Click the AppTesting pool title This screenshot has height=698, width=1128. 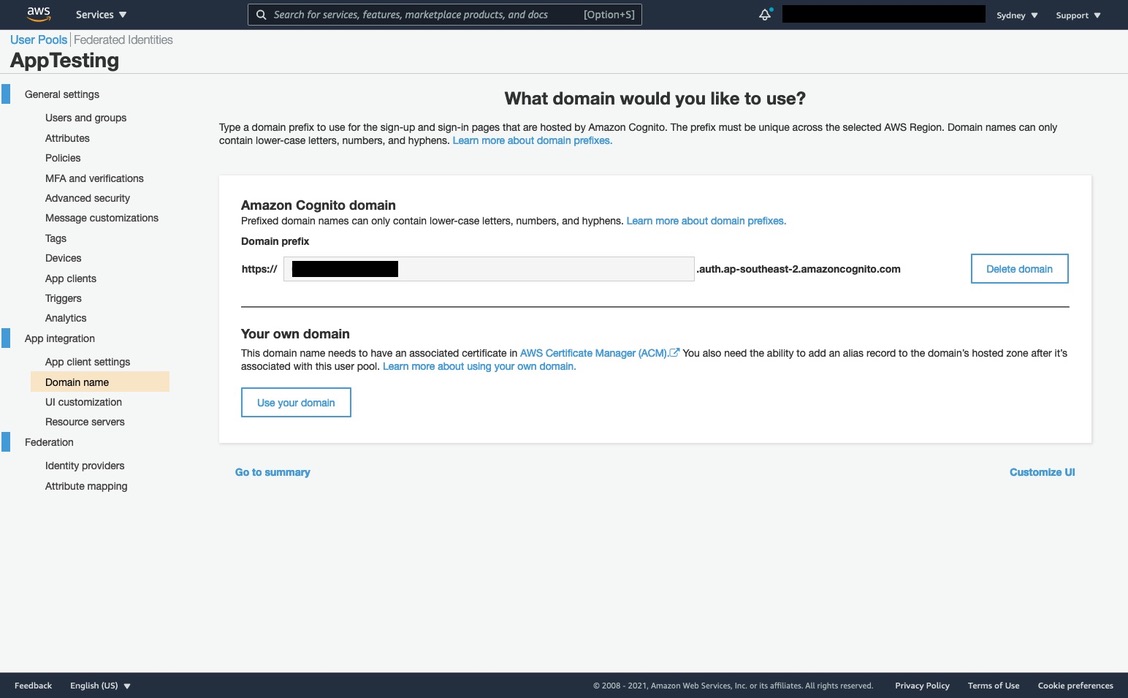click(x=65, y=60)
